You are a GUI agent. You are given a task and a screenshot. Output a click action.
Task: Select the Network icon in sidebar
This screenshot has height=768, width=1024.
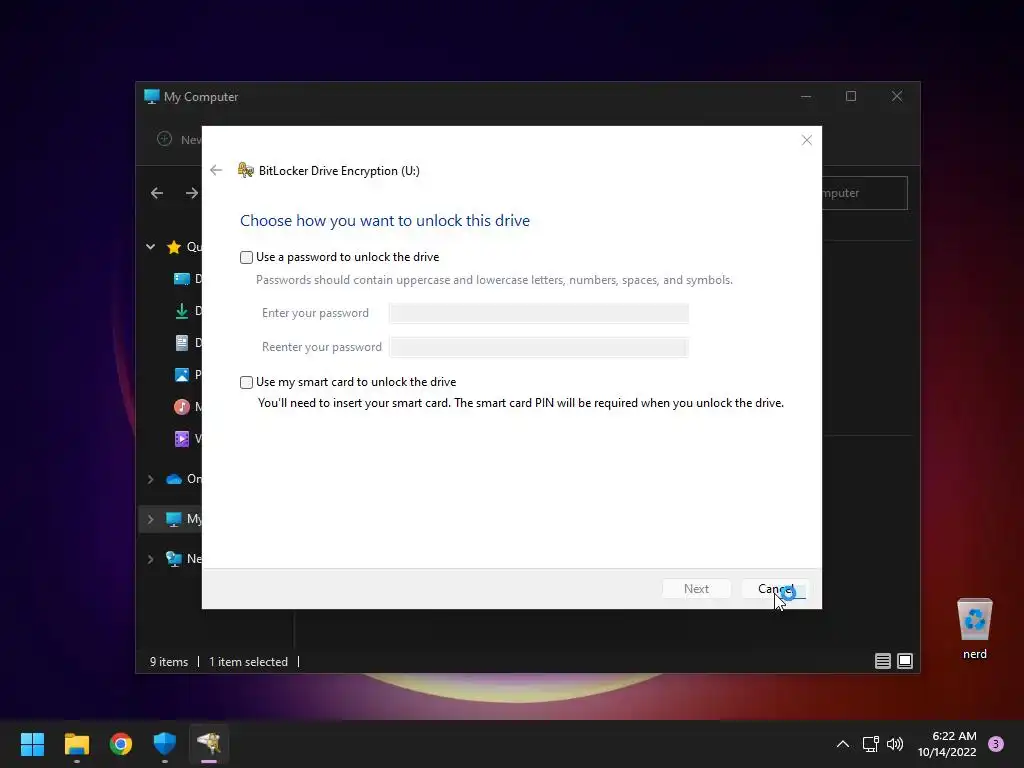(x=174, y=559)
